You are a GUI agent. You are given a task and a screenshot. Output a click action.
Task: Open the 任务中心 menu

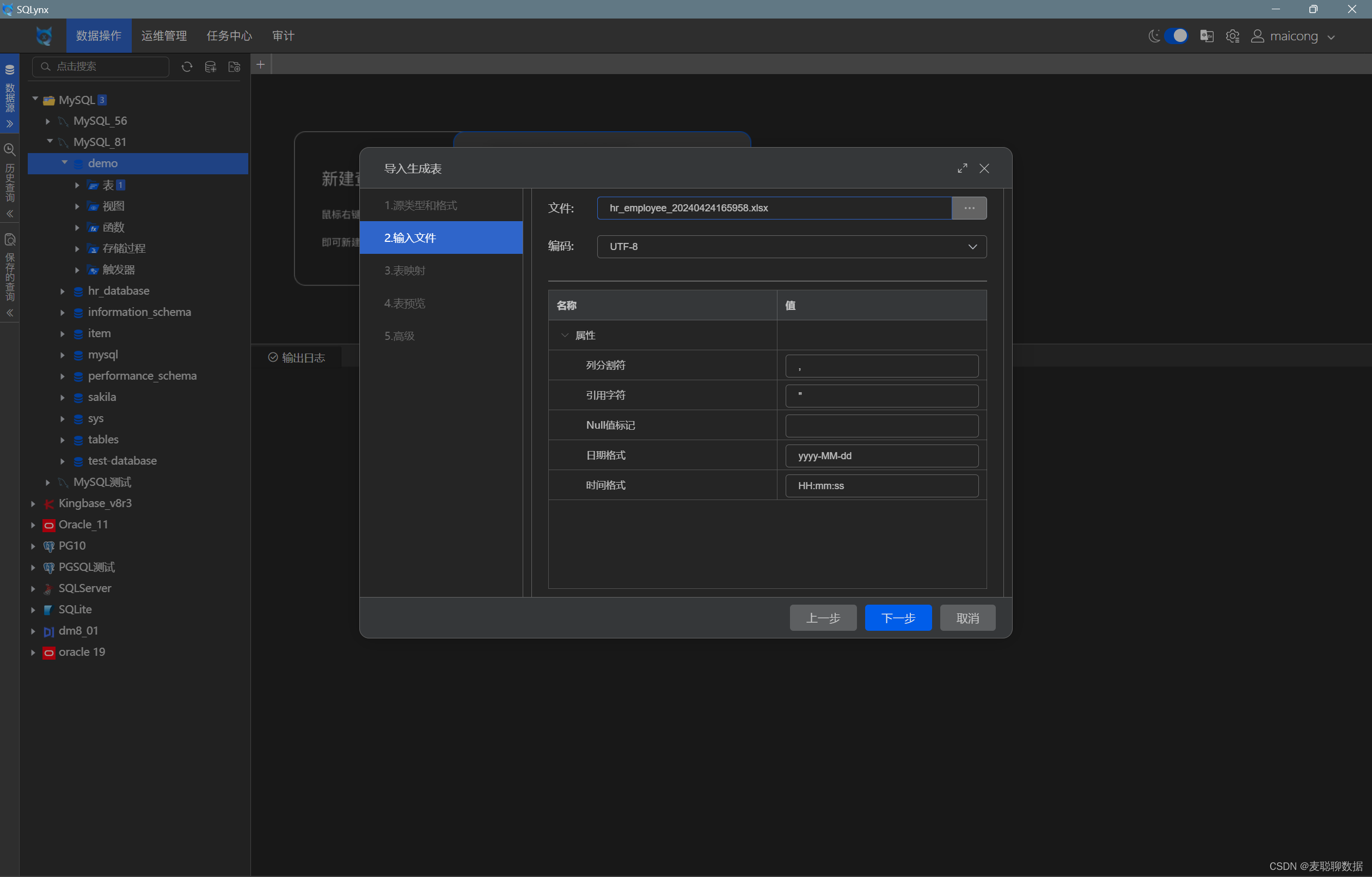tap(229, 36)
